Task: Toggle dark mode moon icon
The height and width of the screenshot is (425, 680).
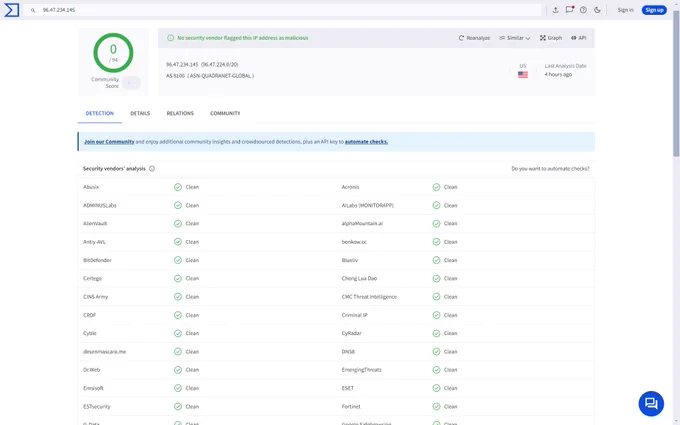Action: (597, 10)
